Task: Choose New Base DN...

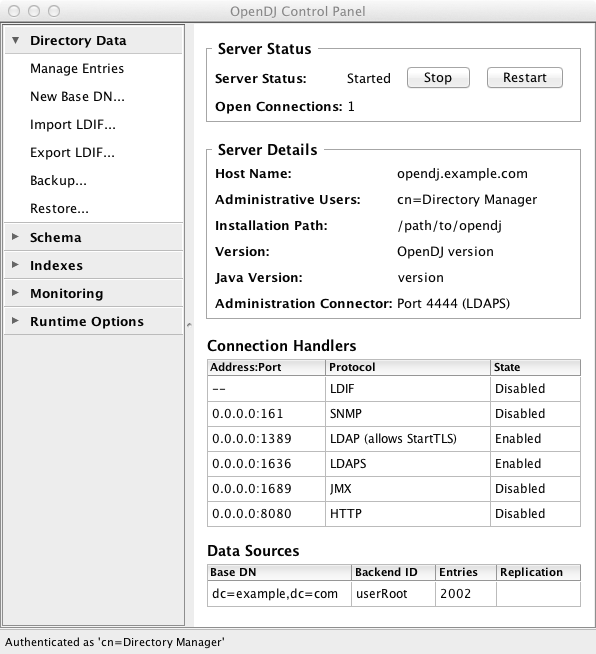Action: click(x=78, y=96)
